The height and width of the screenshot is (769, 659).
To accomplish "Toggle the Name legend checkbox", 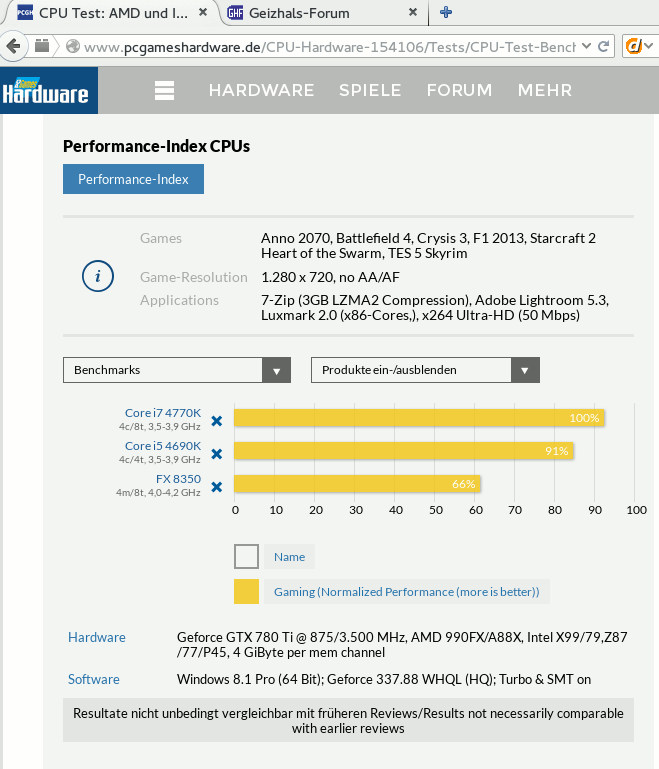I will (x=246, y=557).
